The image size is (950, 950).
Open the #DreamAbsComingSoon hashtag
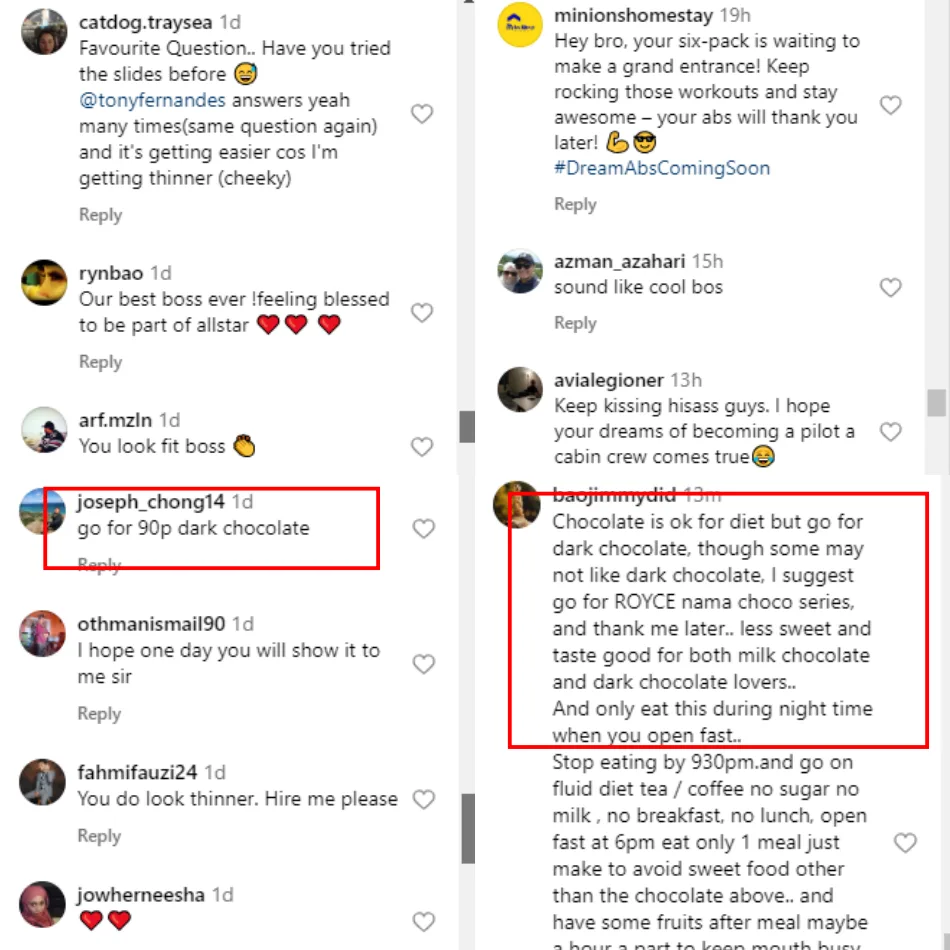662,168
